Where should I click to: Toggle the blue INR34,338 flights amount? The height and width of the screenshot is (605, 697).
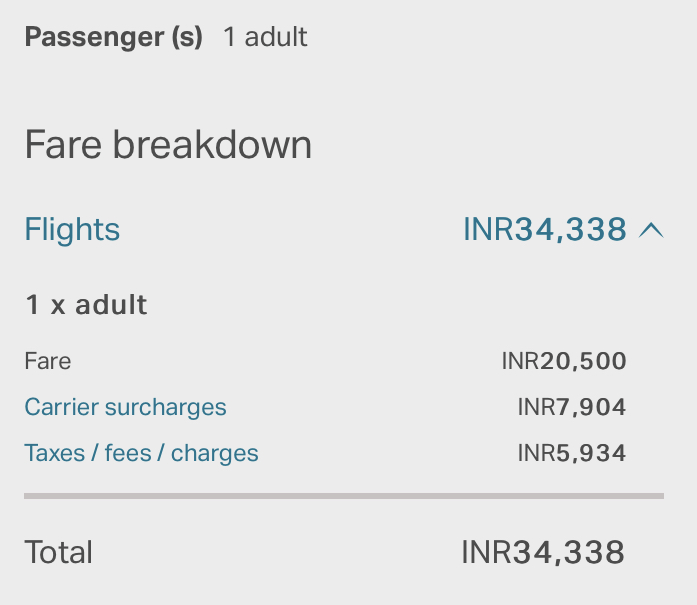pos(545,230)
